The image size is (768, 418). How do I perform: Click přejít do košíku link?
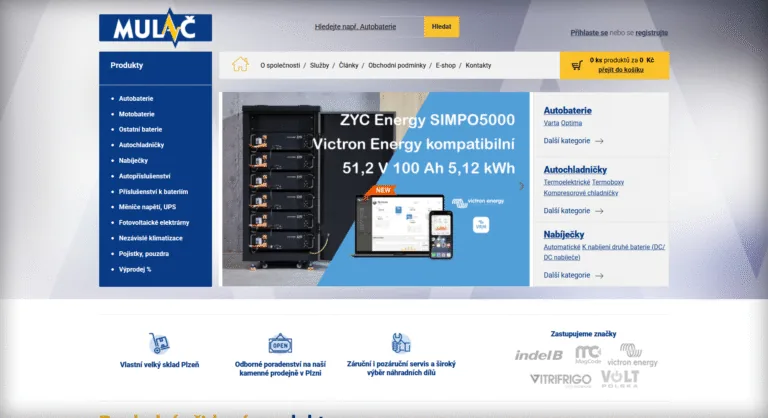tap(621, 70)
